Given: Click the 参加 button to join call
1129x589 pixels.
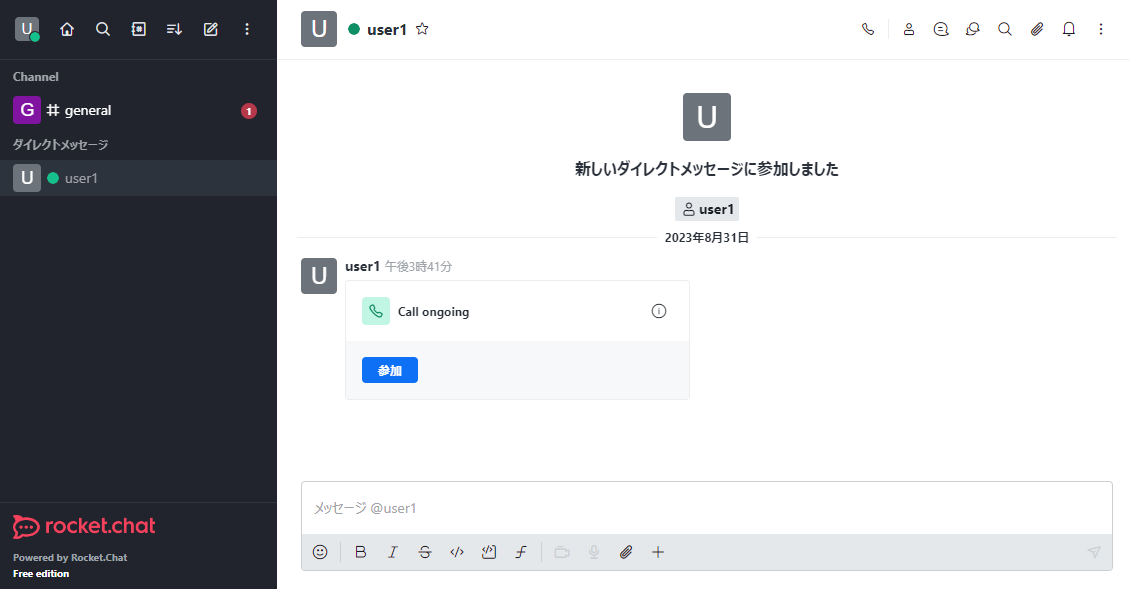Looking at the screenshot, I should (x=389, y=370).
